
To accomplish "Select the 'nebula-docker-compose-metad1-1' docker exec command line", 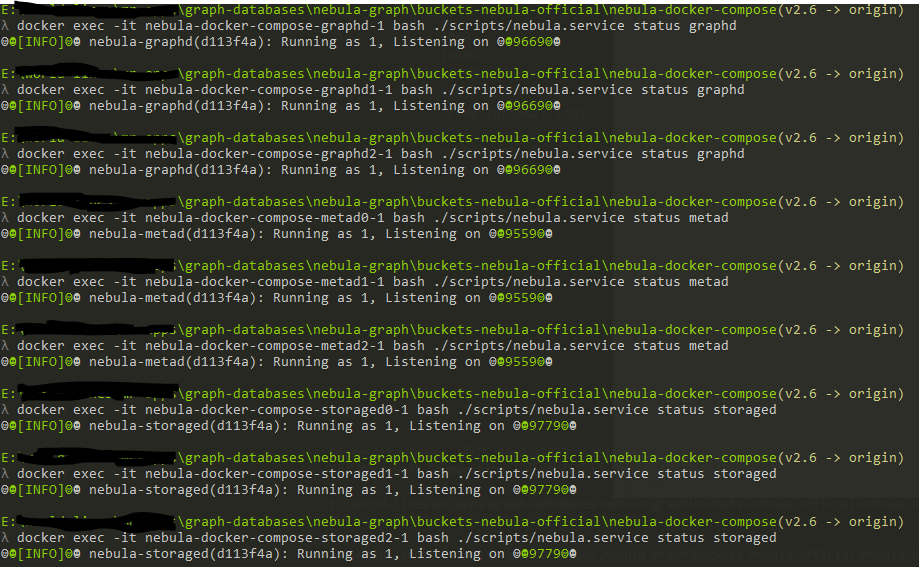I will pos(365,281).
